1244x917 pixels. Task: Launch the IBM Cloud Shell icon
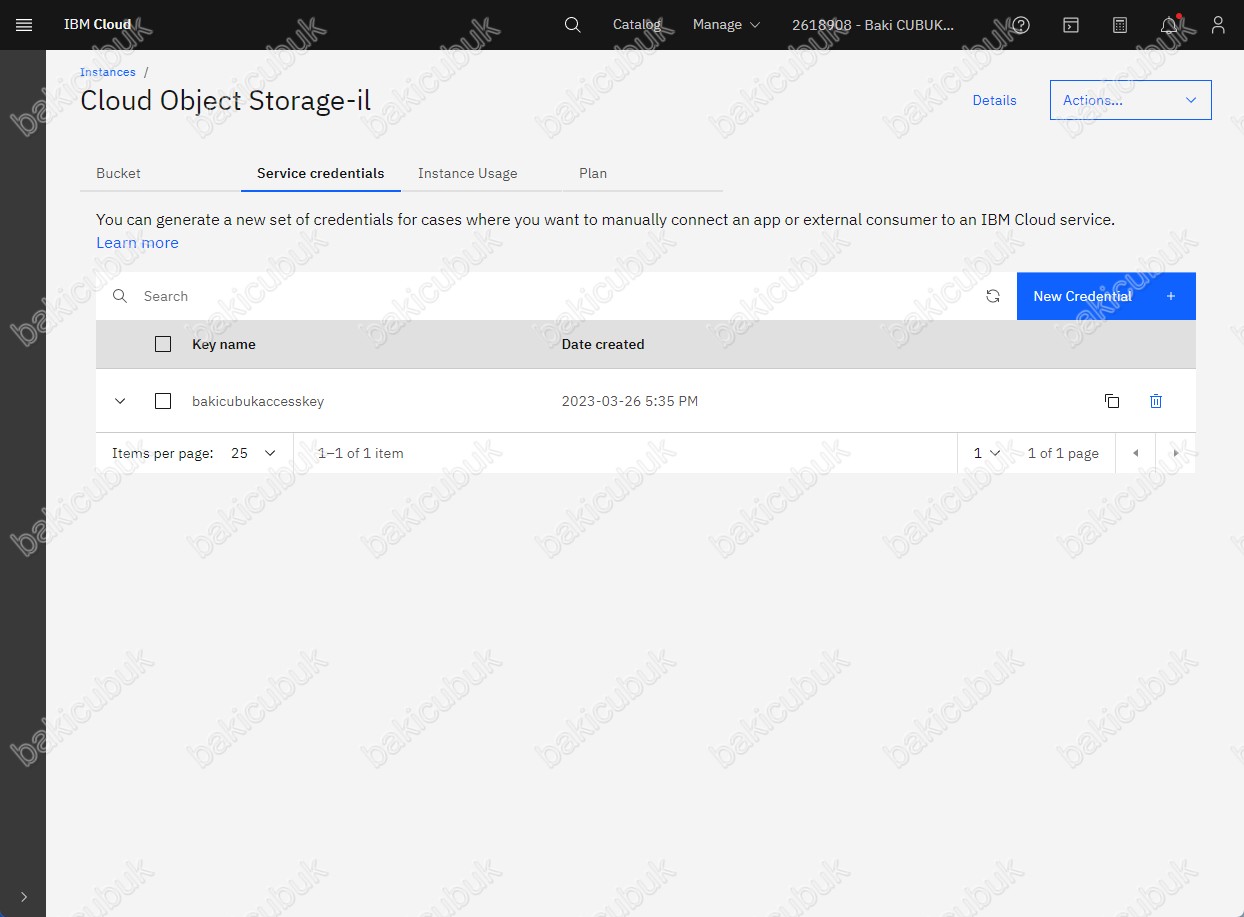1071,25
